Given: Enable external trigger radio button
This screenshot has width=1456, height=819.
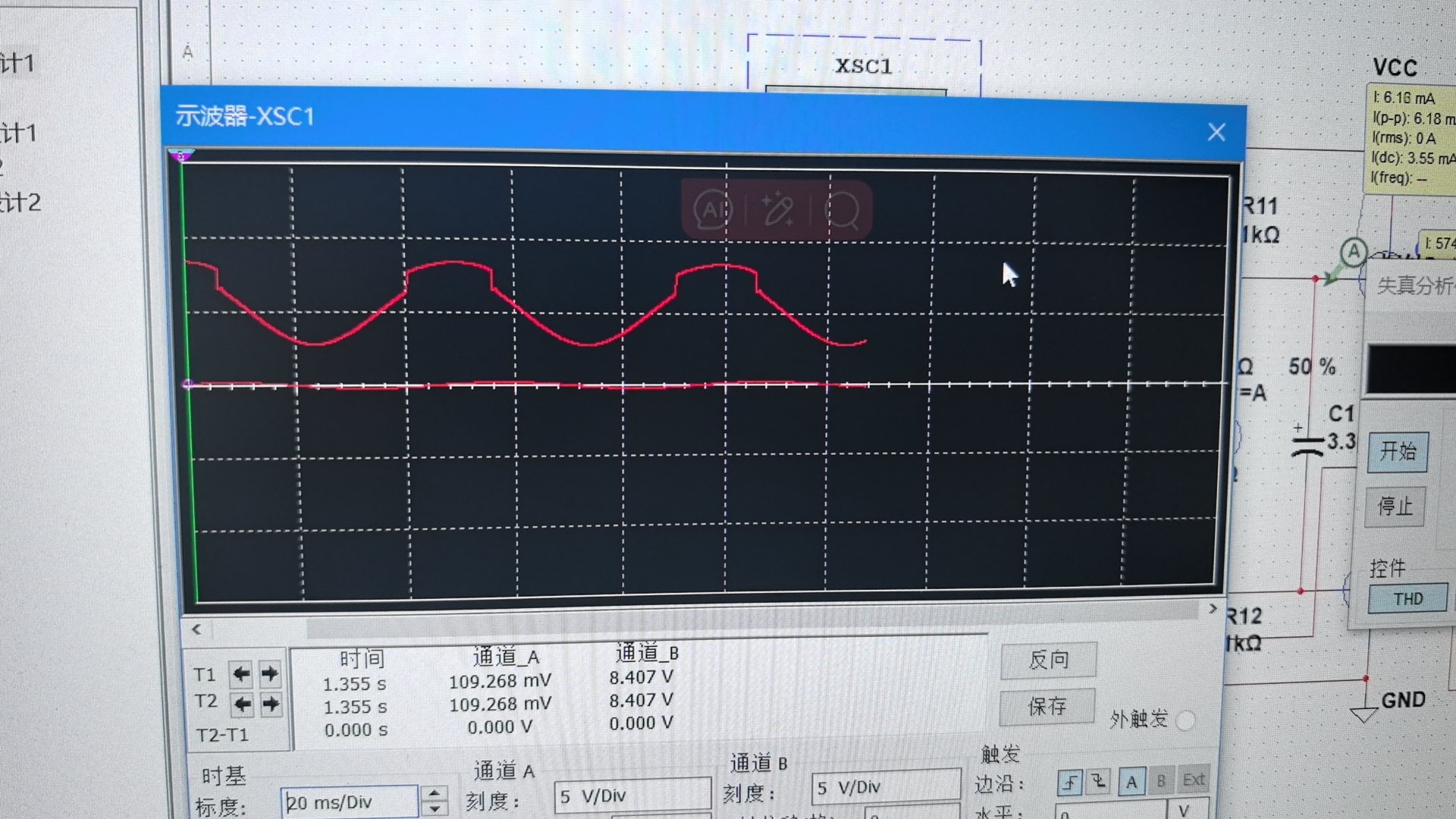Looking at the screenshot, I should (1185, 720).
